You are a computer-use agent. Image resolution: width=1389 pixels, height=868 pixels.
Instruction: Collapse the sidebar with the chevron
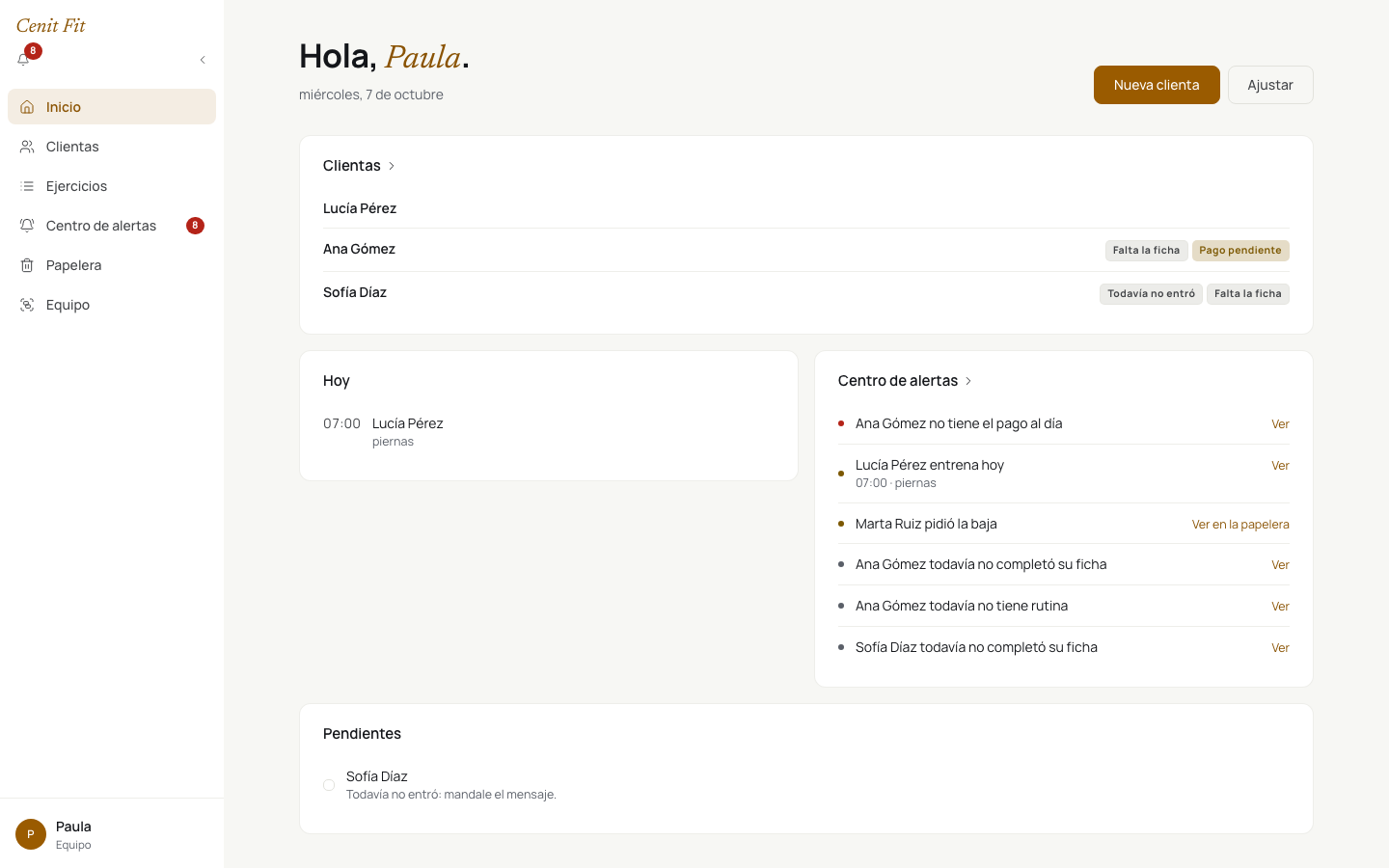pos(203,60)
